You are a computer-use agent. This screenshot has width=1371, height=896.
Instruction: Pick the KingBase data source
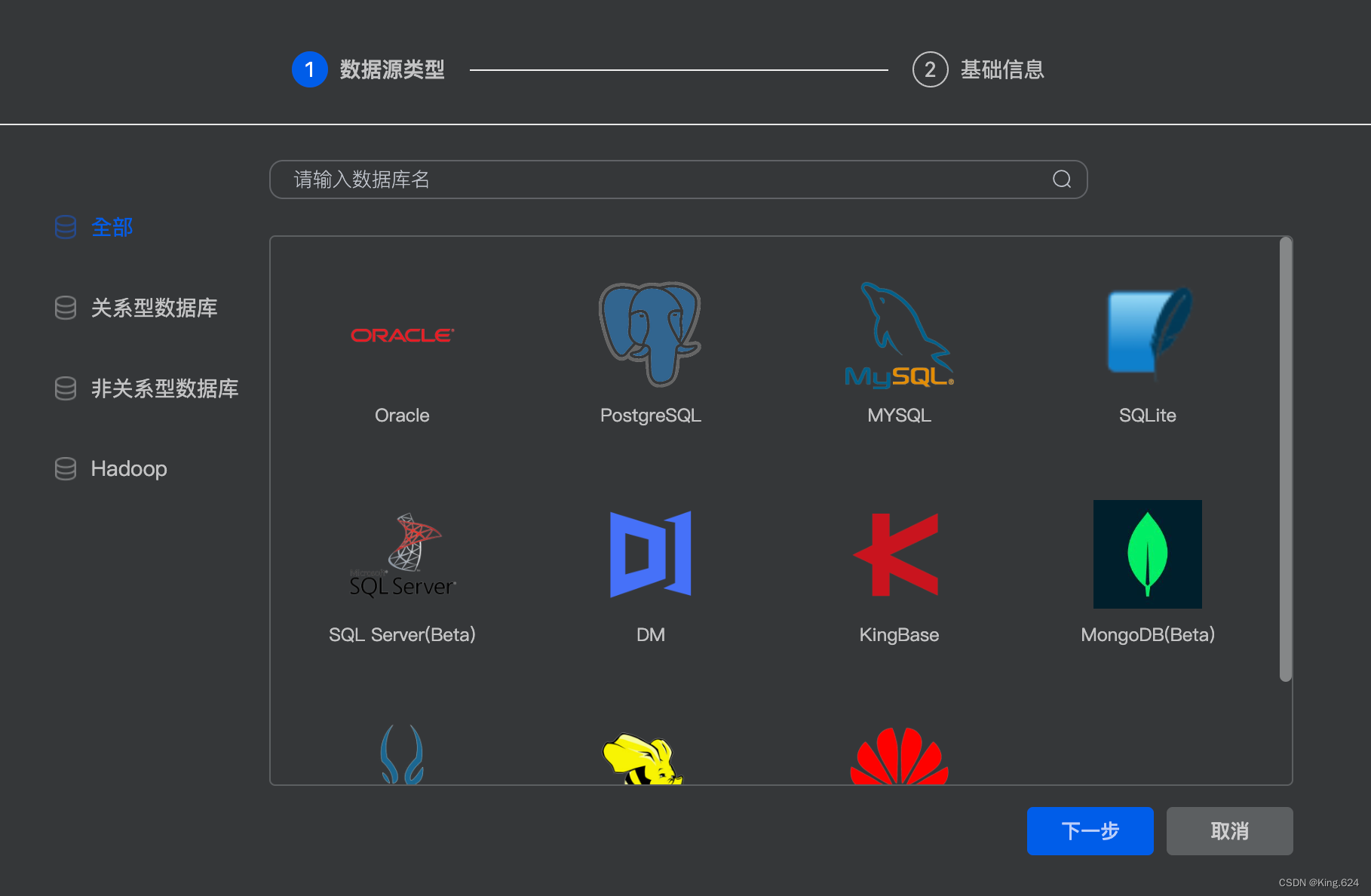click(x=898, y=554)
